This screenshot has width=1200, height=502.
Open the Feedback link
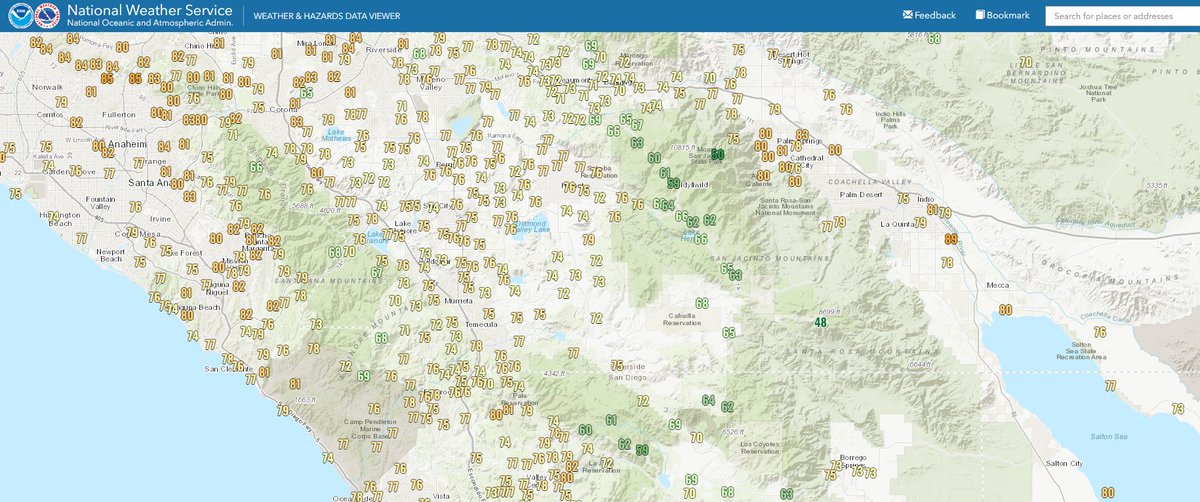tap(929, 15)
